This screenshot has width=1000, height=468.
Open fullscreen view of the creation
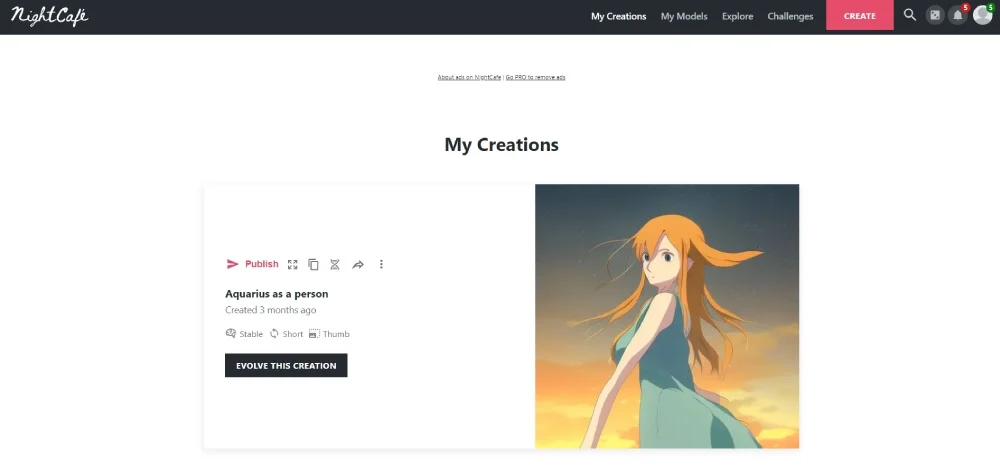[293, 264]
